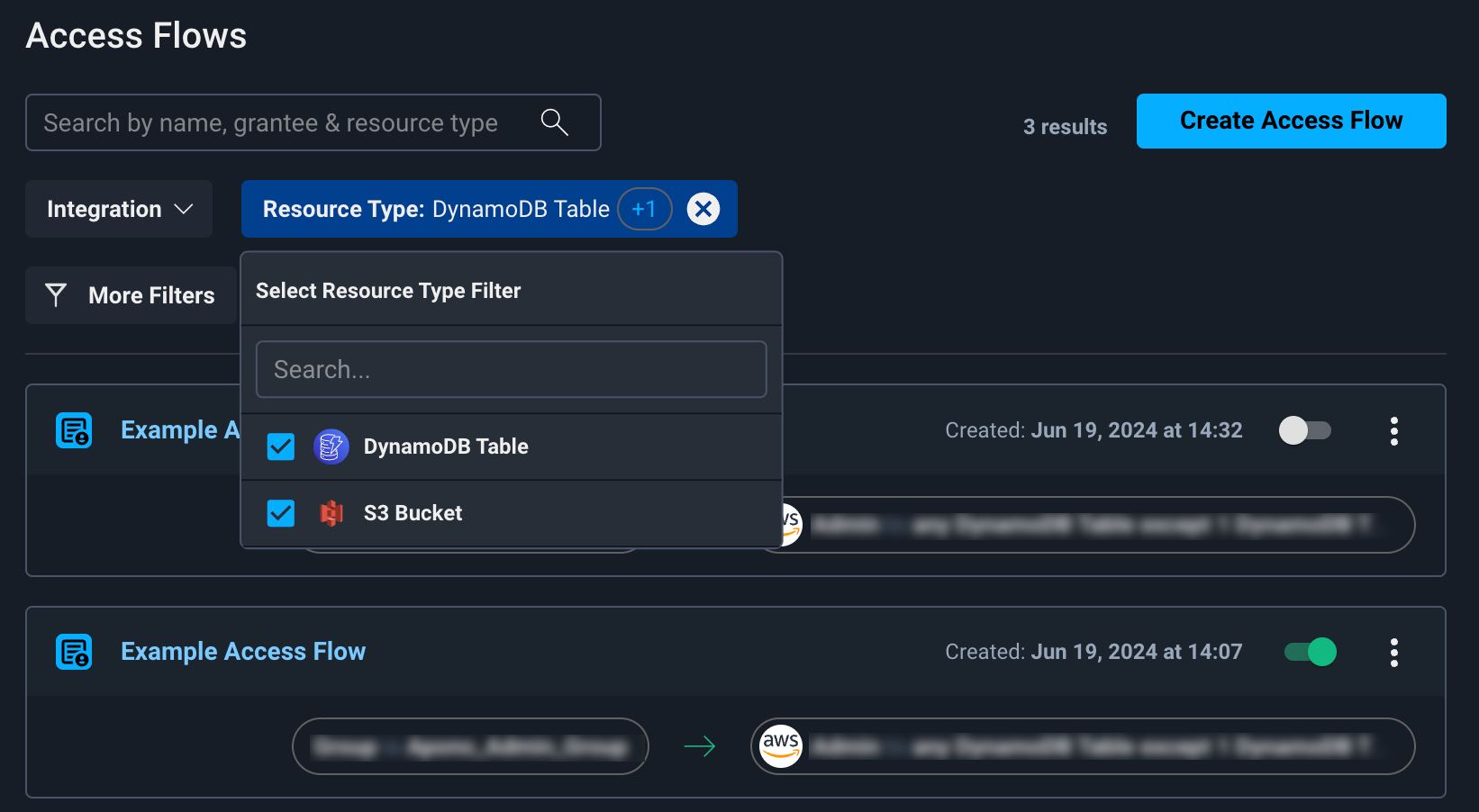Click the search magnifier icon
1479x812 pixels.
point(554,122)
